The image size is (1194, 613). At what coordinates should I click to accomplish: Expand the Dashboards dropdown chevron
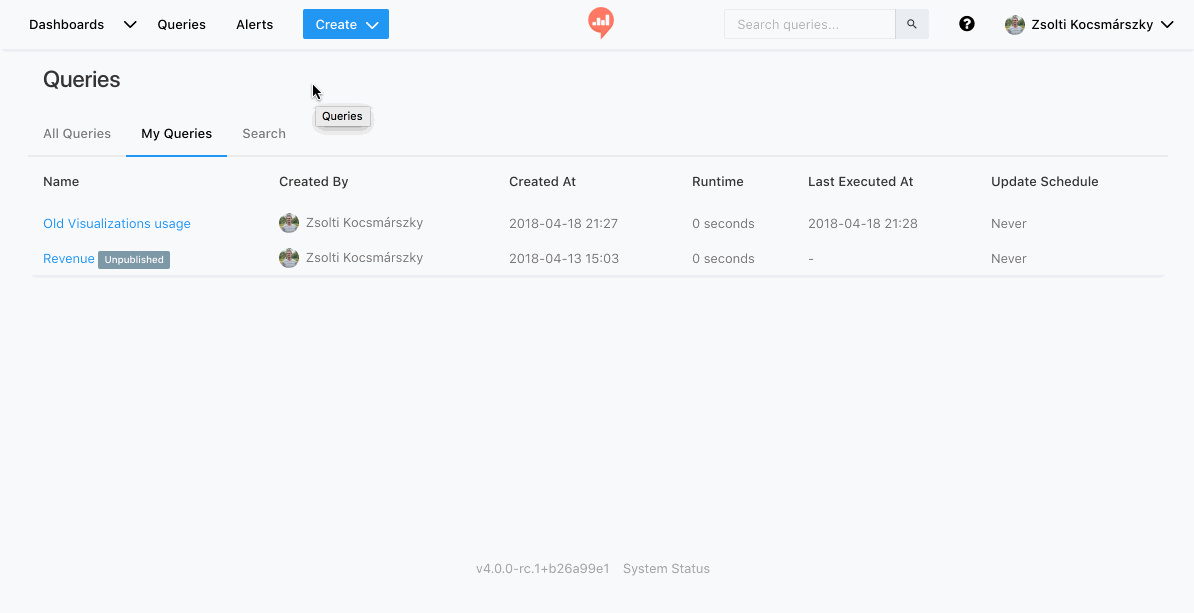pos(130,25)
